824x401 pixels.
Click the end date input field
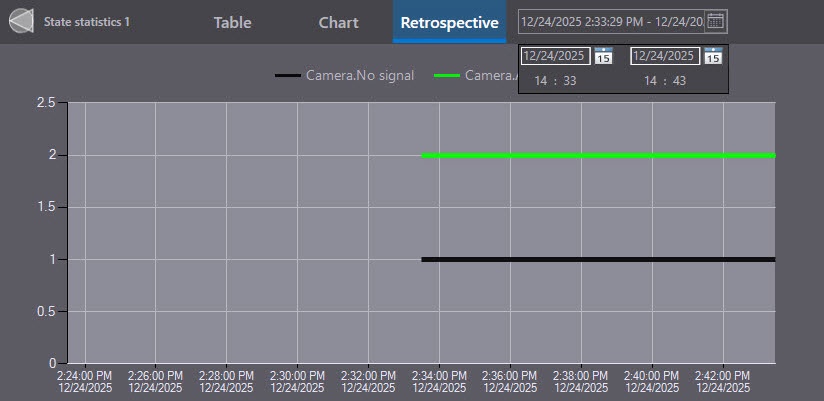pyautogui.click(x=666, y=56)
